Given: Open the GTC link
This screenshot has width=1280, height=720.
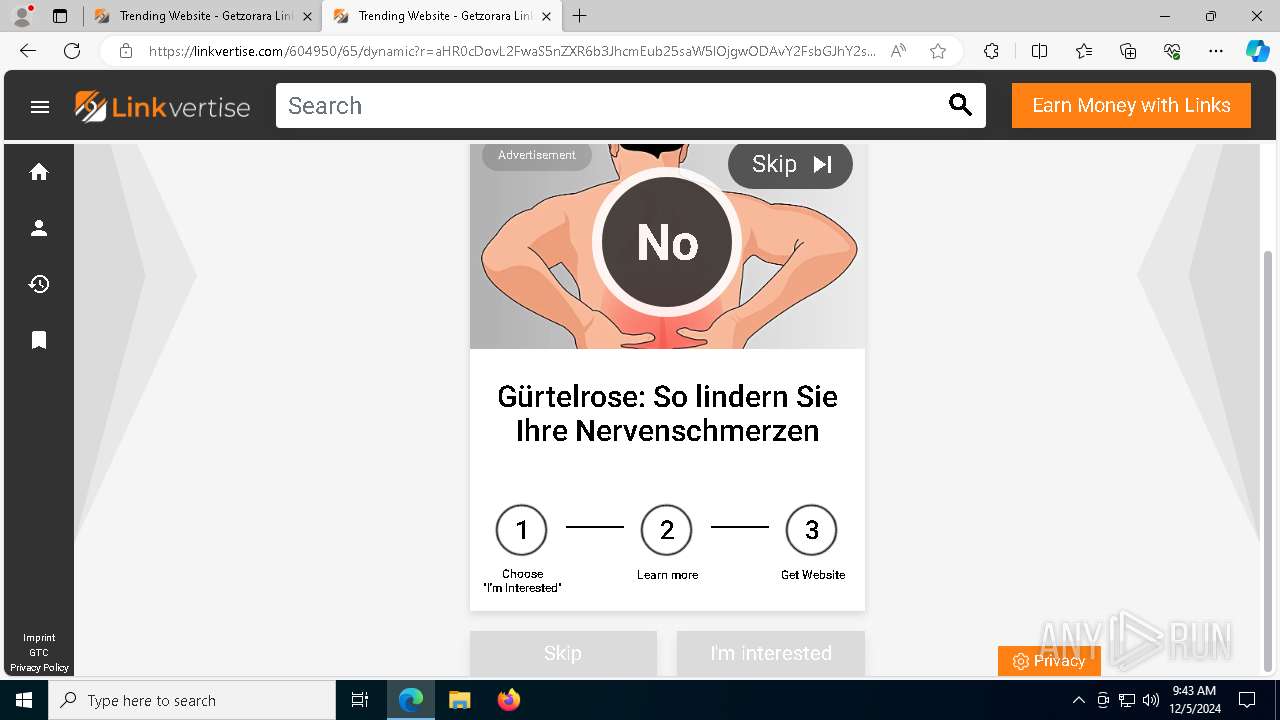Looking at the screenshot, I should pos(39,653).
